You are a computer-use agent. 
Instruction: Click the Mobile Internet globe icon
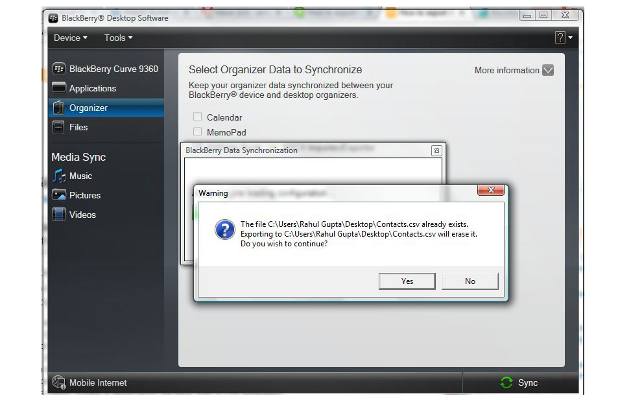(59, 382)
